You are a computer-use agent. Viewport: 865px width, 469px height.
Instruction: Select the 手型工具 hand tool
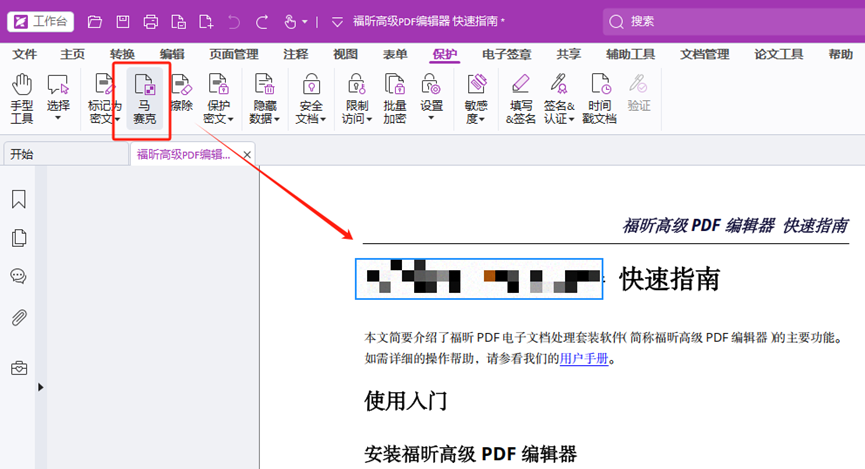(21, 98)
